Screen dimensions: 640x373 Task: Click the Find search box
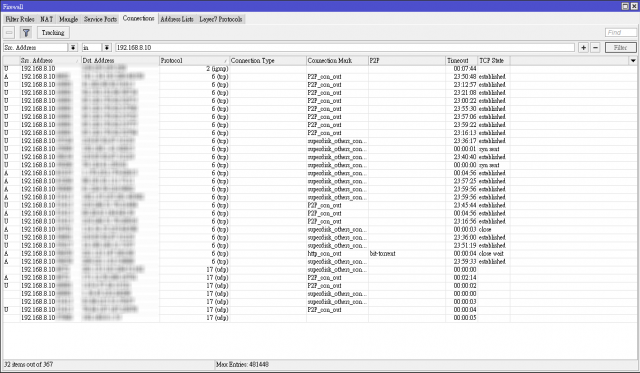pos(620,33)
